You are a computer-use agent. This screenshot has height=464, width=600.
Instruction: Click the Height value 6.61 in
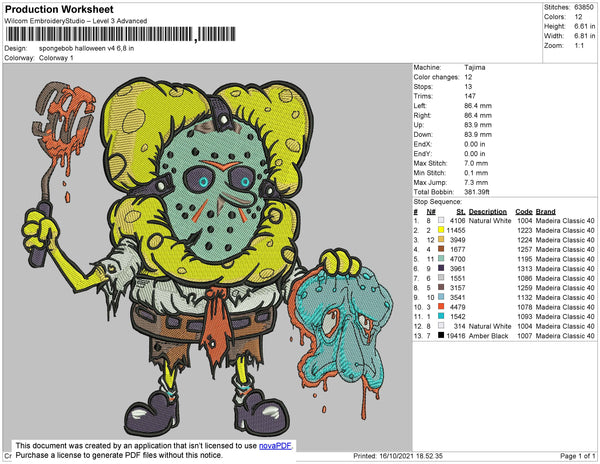pos(584,26)
